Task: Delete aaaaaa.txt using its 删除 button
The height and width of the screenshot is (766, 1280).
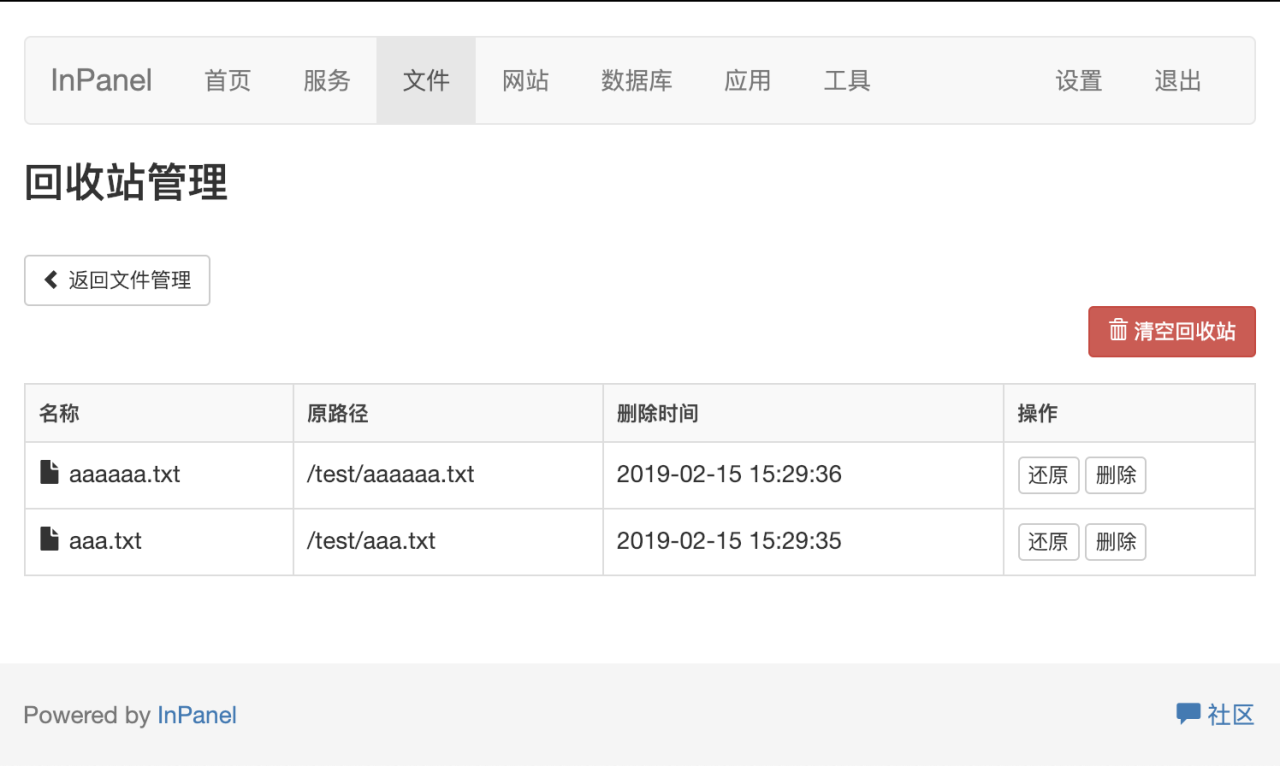Action: (1115, 475)
